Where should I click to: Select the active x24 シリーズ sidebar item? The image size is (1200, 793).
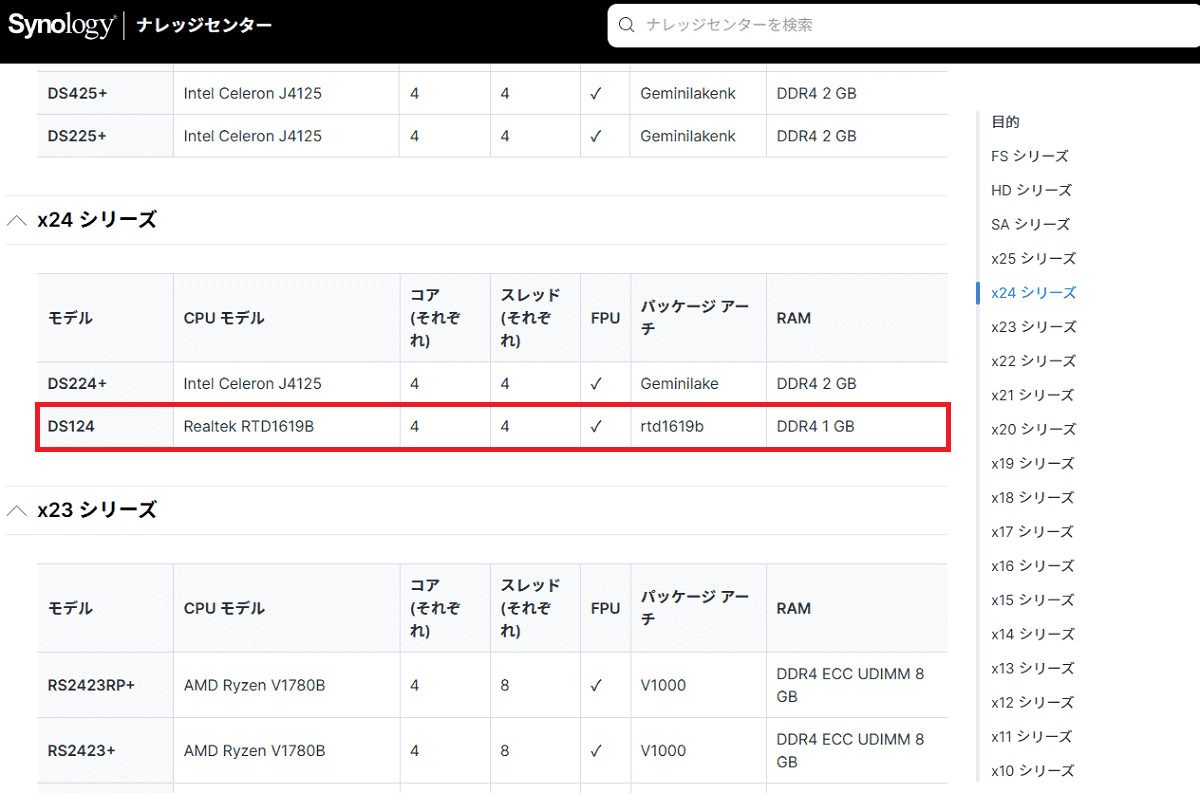pyautogui.click(x=1033, y=292)
